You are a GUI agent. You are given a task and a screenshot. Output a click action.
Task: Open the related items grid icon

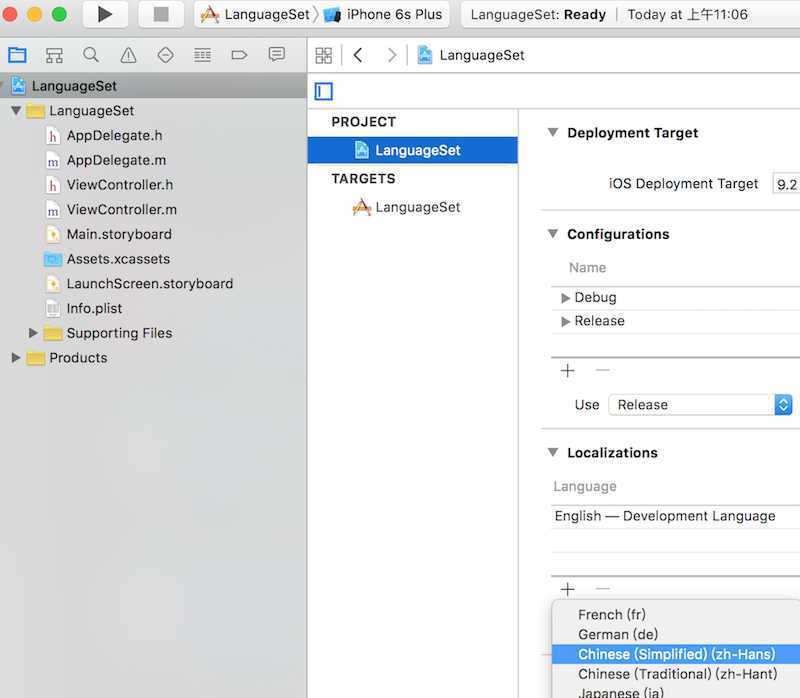323,55
